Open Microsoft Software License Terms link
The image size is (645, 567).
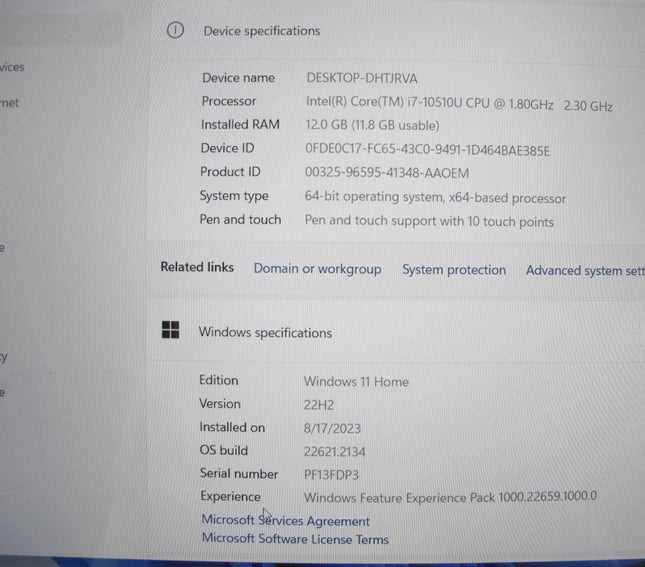pos(295,539)
